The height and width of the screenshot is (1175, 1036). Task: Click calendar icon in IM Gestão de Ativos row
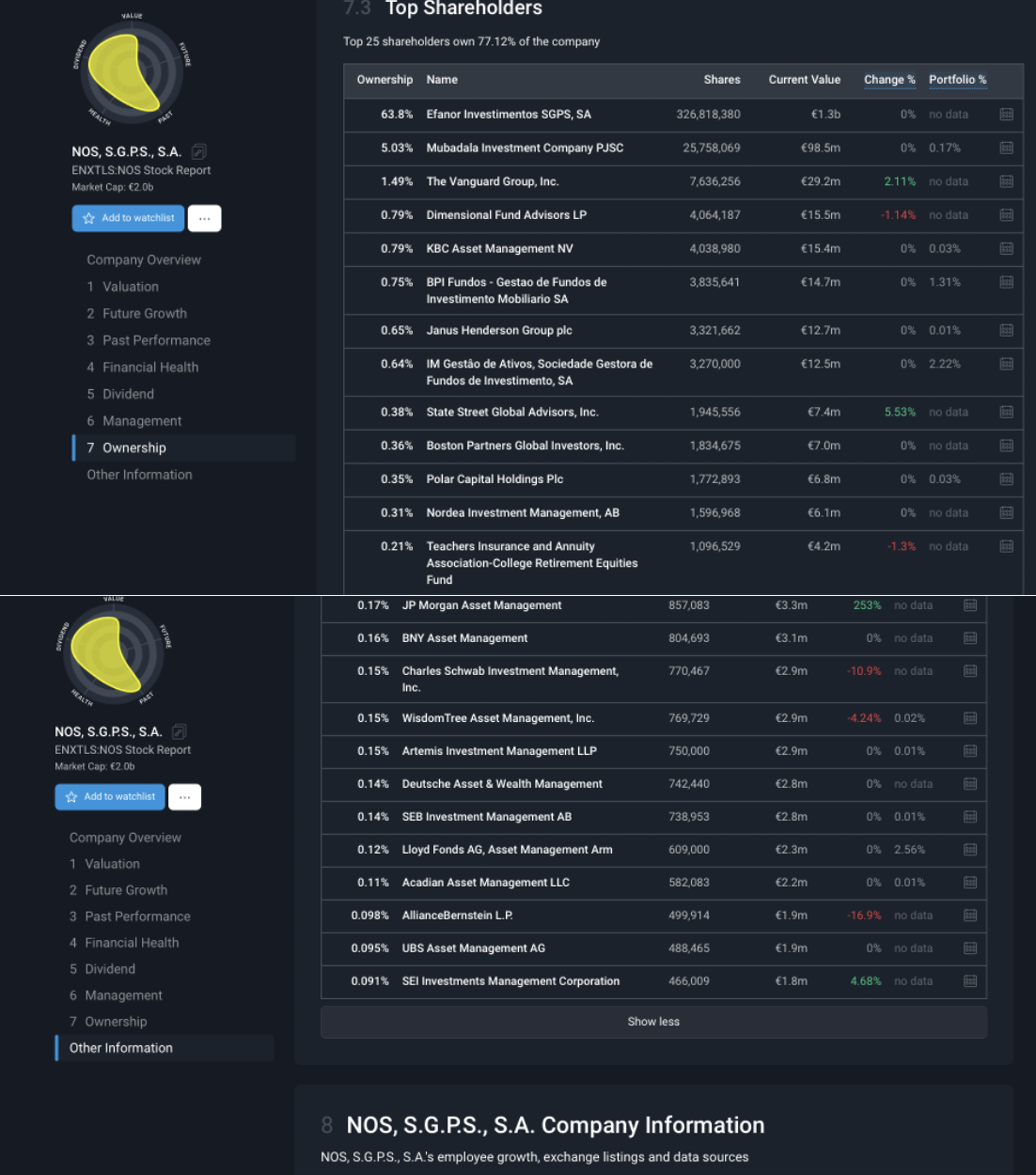click(x=1006, y=364)
